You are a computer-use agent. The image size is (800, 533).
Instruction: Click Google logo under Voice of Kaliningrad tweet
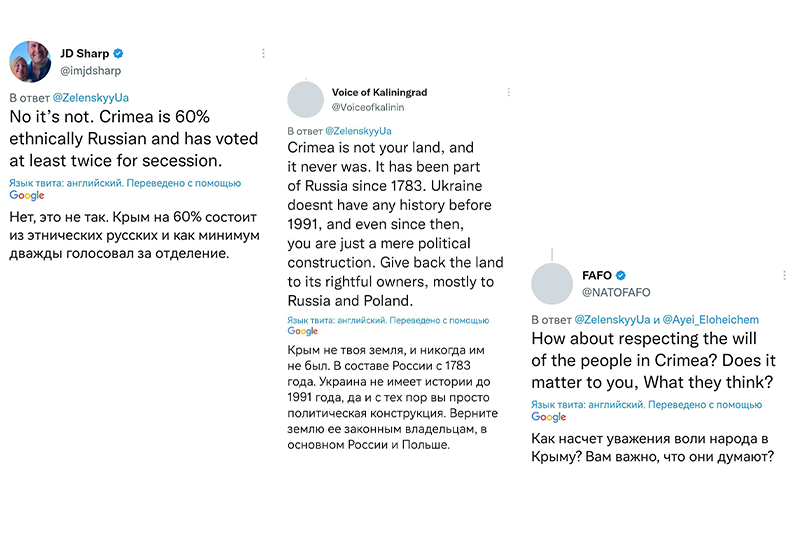pyautogui.click(x=303, y=331)
